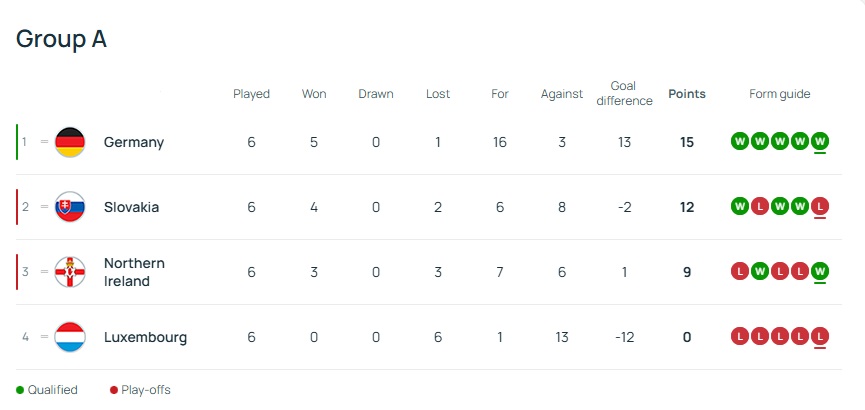Click the Luxembourg flag icon
This screenshot has height=410, width=865.
click(70, 337)
